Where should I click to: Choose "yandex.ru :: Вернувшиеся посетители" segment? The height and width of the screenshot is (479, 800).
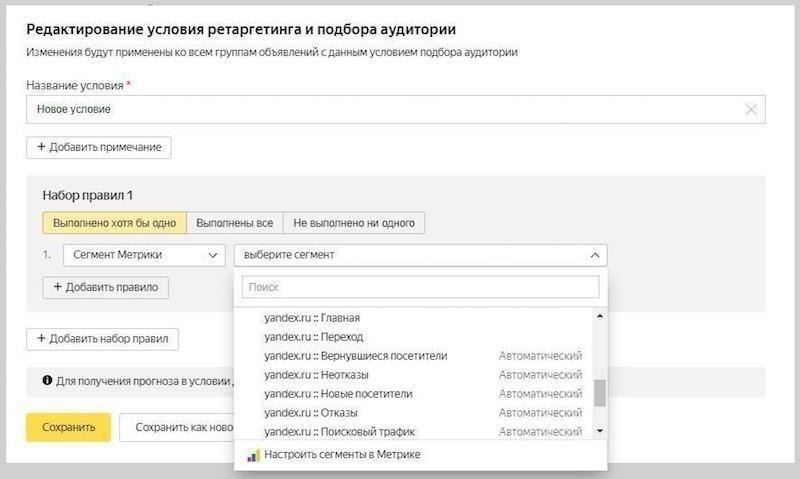[355, 356]
